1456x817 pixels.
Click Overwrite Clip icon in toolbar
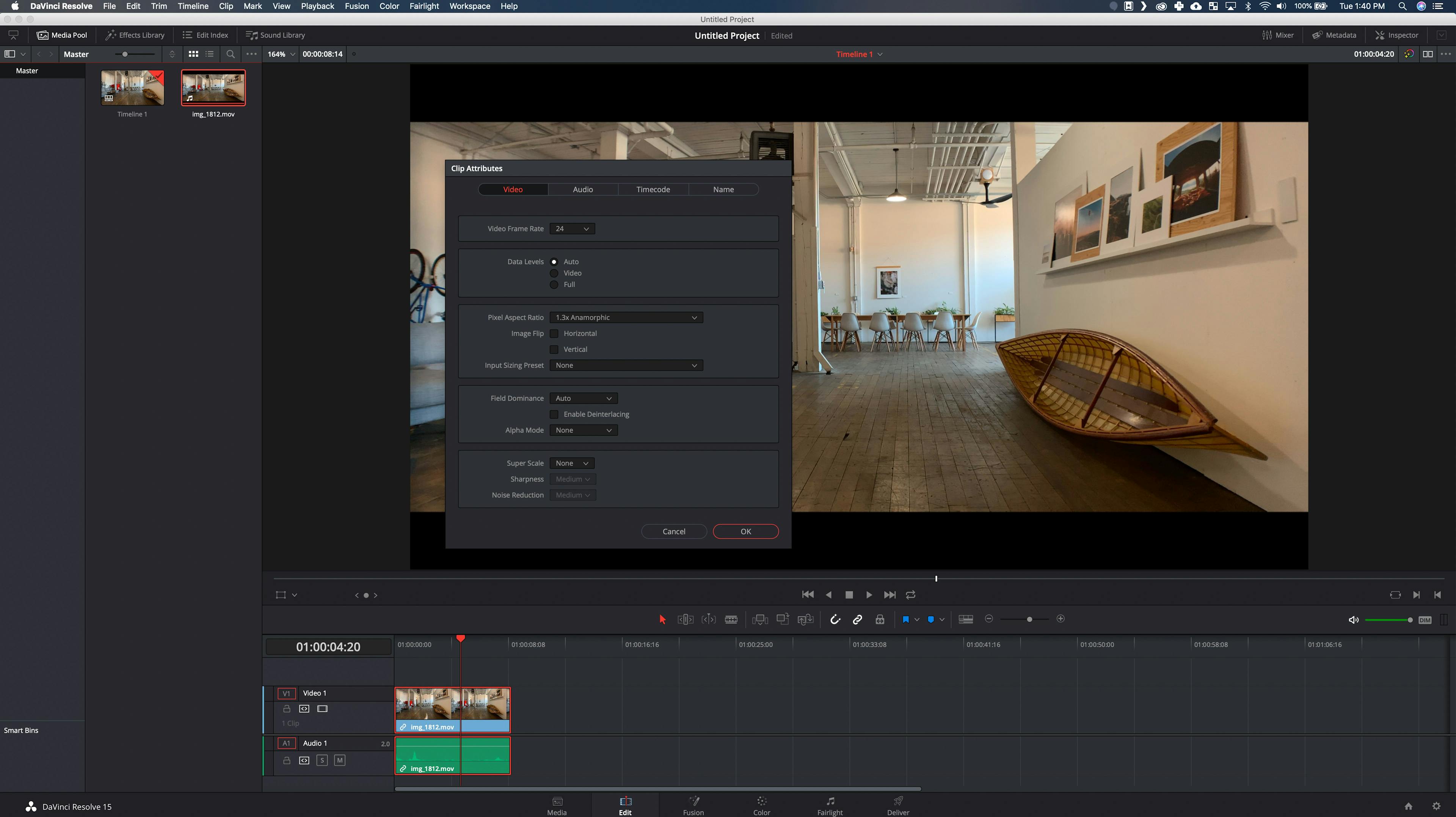(x=783, y=619)
